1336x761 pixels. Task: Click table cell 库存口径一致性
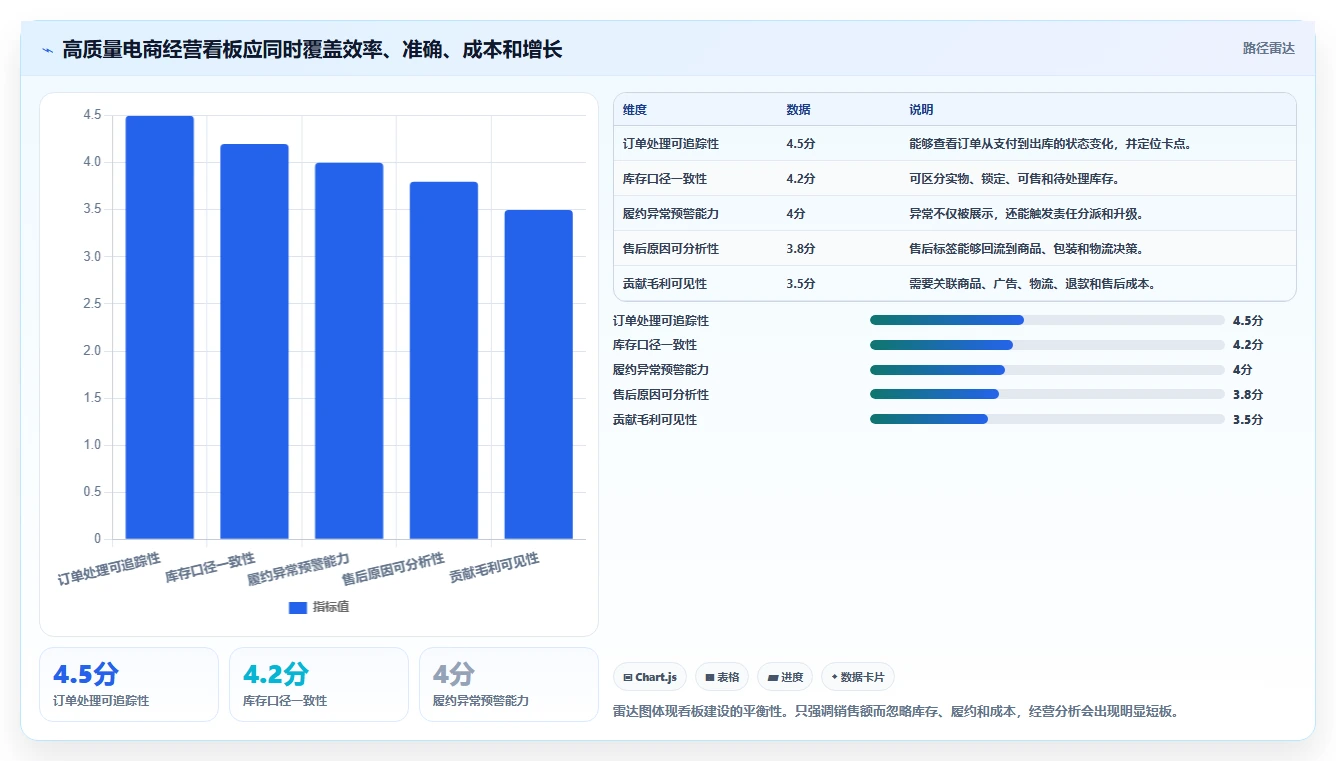click(665, 179)
